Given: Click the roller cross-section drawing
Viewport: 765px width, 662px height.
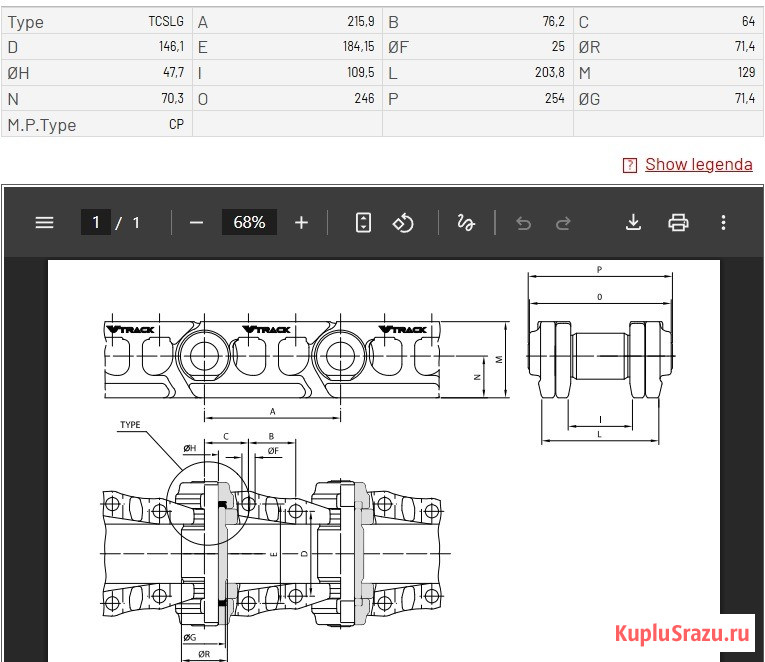Looking at the screenshot, I should (x=598, y=358).
